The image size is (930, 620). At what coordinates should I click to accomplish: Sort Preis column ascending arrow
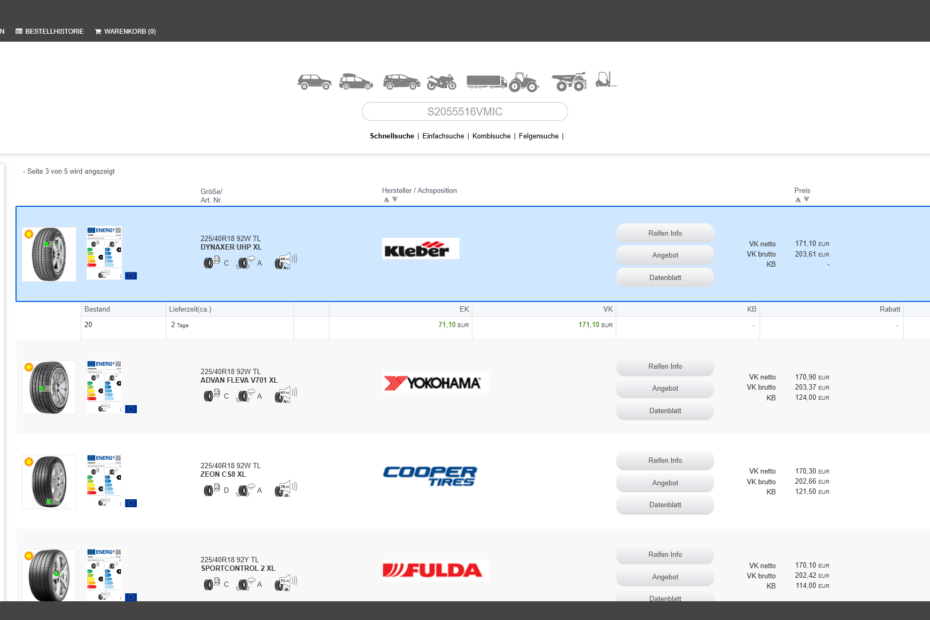pos(798,199)
